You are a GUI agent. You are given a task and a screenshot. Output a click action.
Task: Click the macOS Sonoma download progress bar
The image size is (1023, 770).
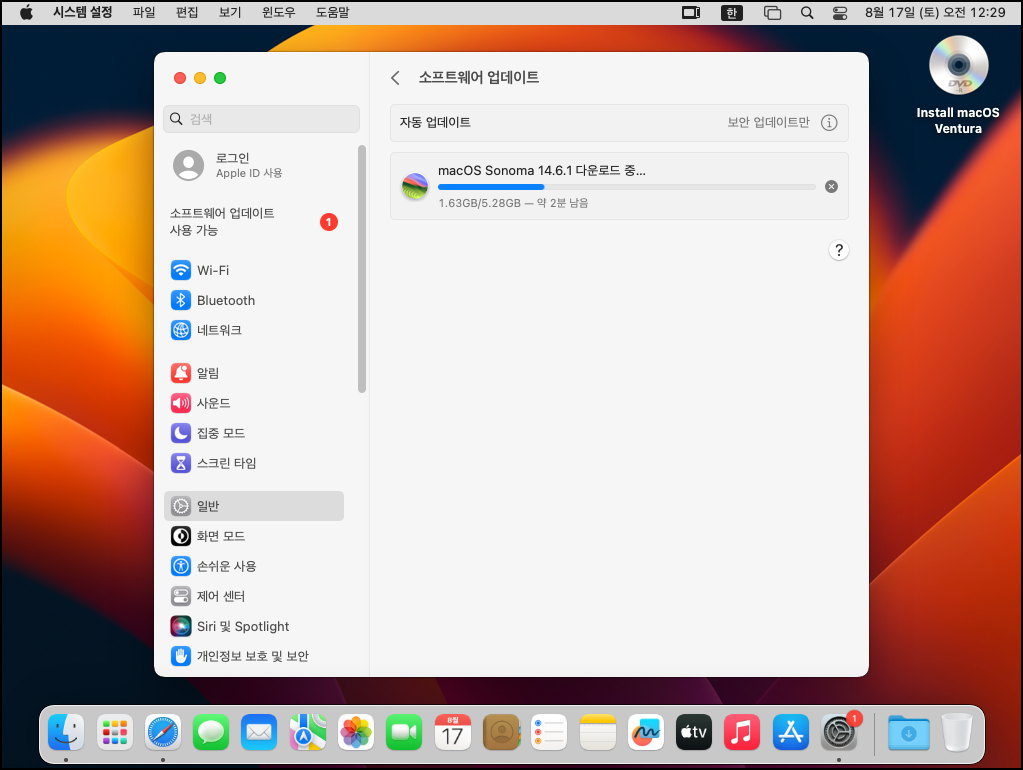tap(626, 187)
